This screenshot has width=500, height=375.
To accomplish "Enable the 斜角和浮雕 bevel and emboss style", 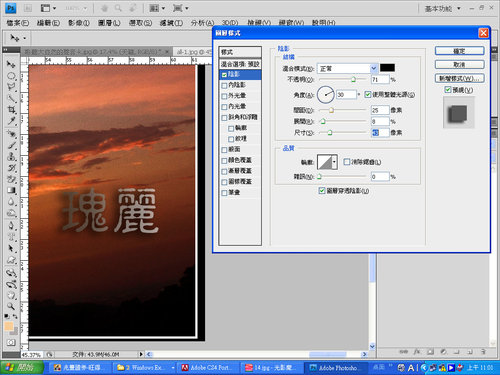I will tap(224, 118).
